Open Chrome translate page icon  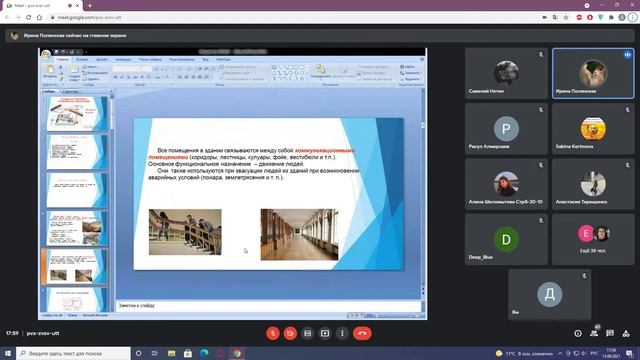click(555, 18)
